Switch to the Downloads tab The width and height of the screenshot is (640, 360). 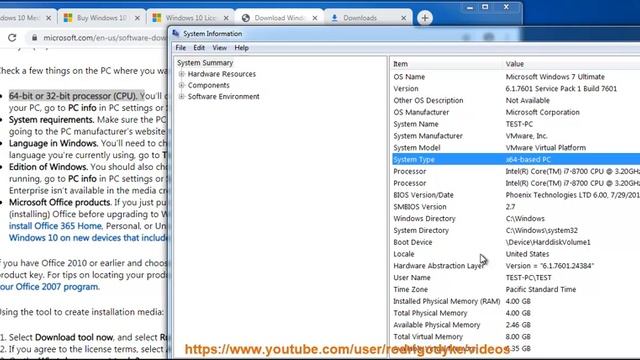368,18
